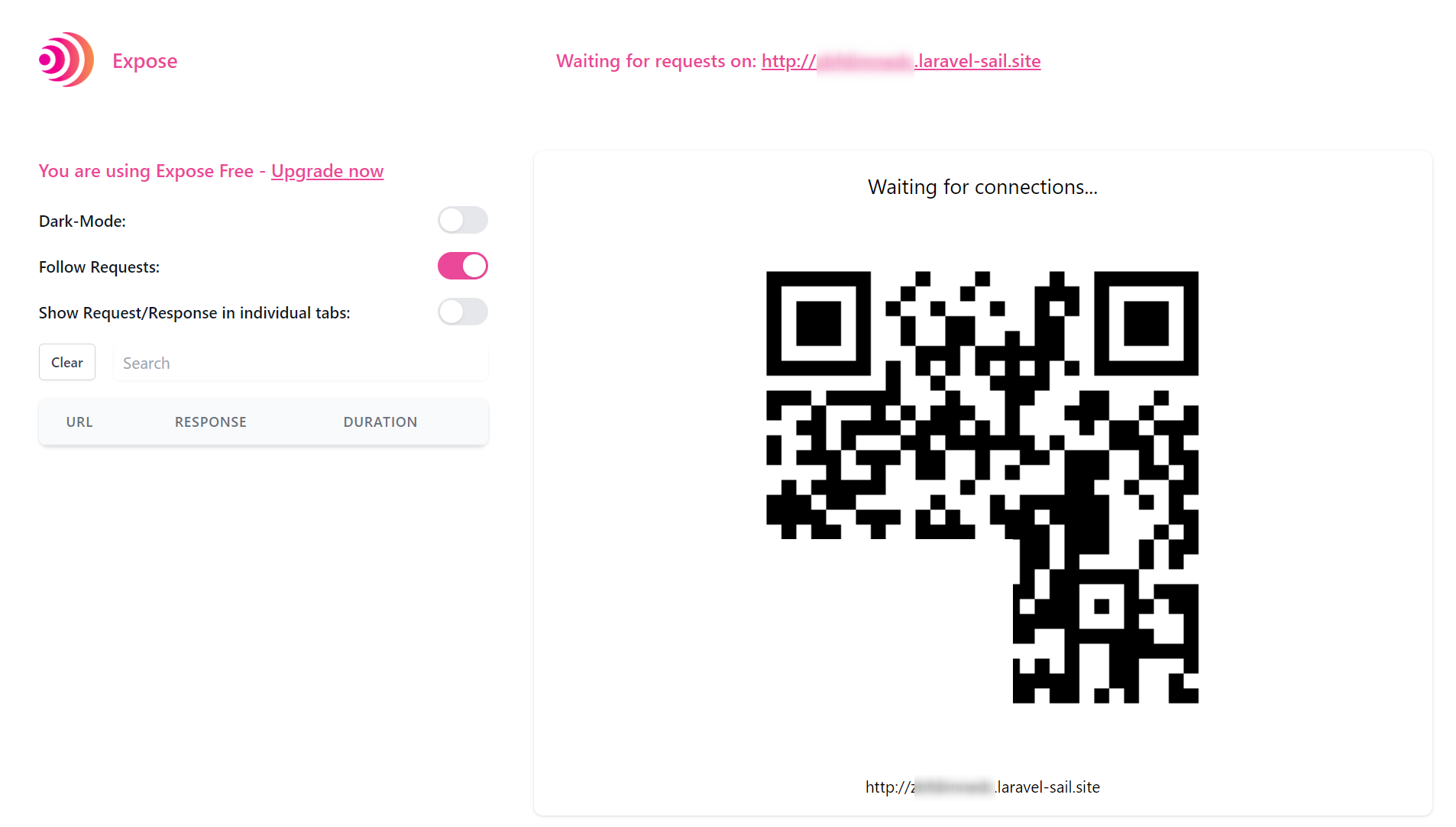This screenshot has width=1456, height=827.
Task: Open the Upgrade now link
Action: [327, 171]
